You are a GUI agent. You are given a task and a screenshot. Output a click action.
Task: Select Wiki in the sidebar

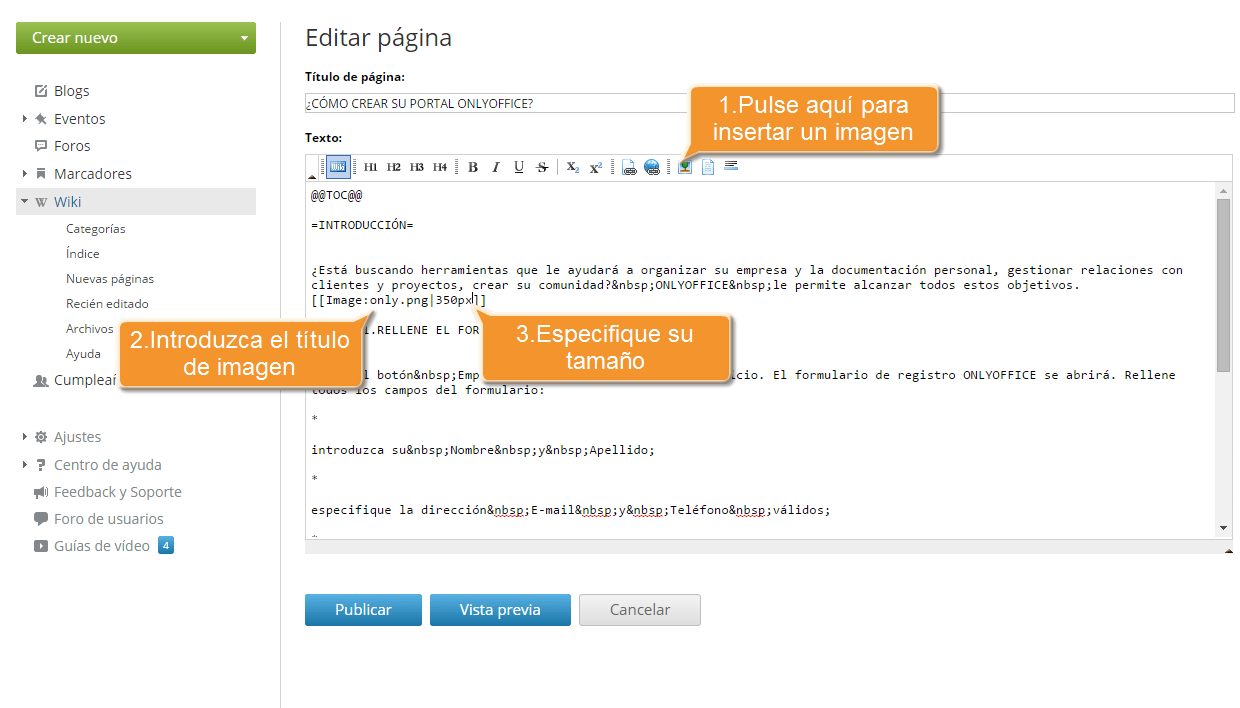tap(68, 202)
